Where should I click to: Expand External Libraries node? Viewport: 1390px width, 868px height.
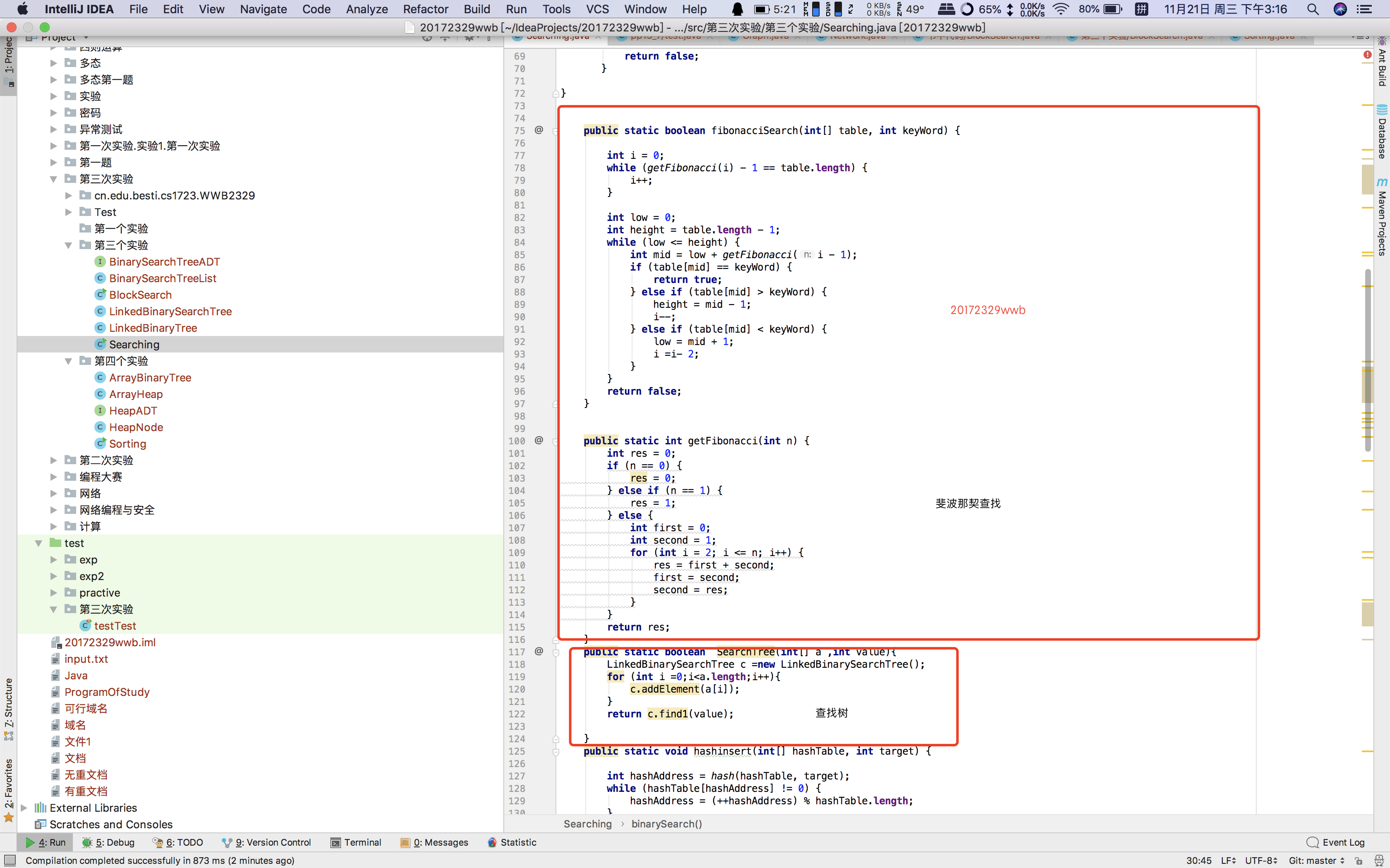(24, 808)
